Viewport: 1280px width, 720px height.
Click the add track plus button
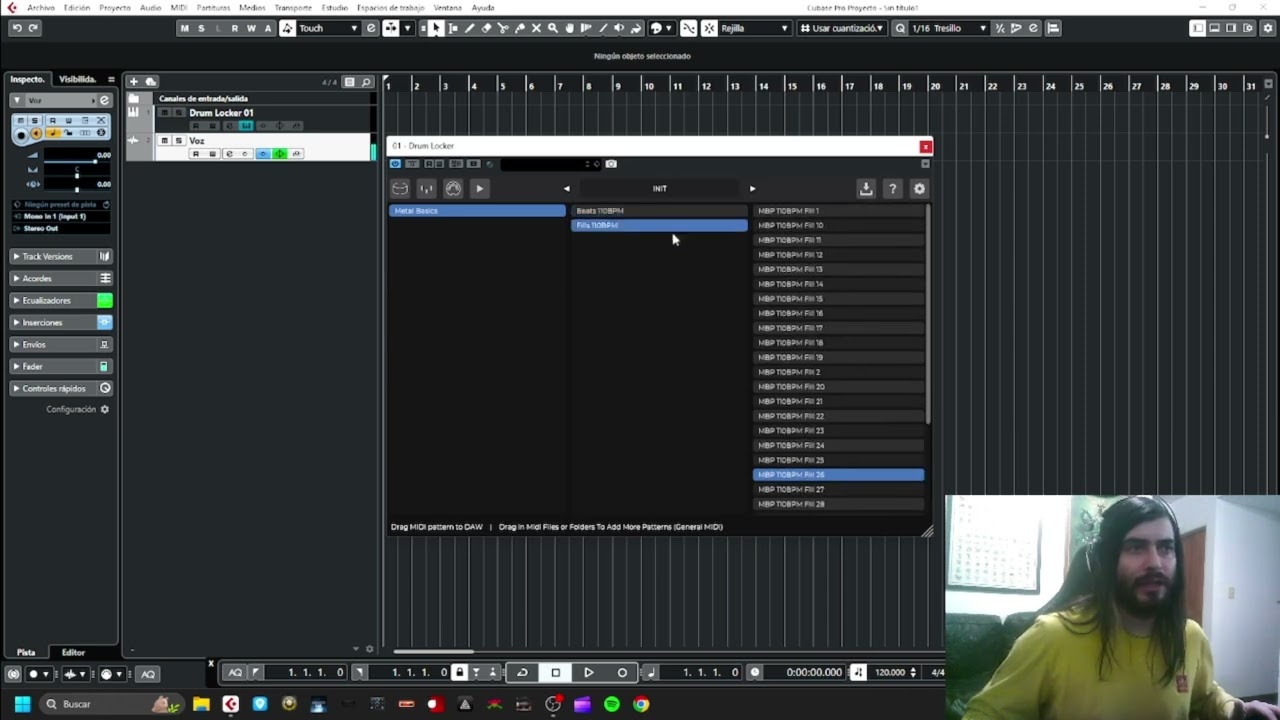pyautogui.click(x=133, y=81)
